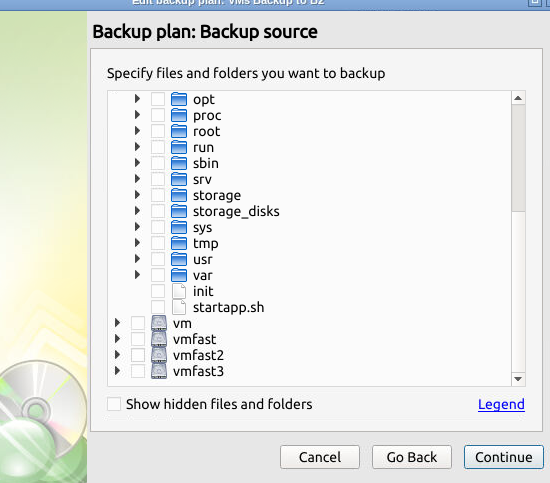This screenshot has height=483, width=550.
Task: Click the scrollbar down arrow
Action: 518,379
